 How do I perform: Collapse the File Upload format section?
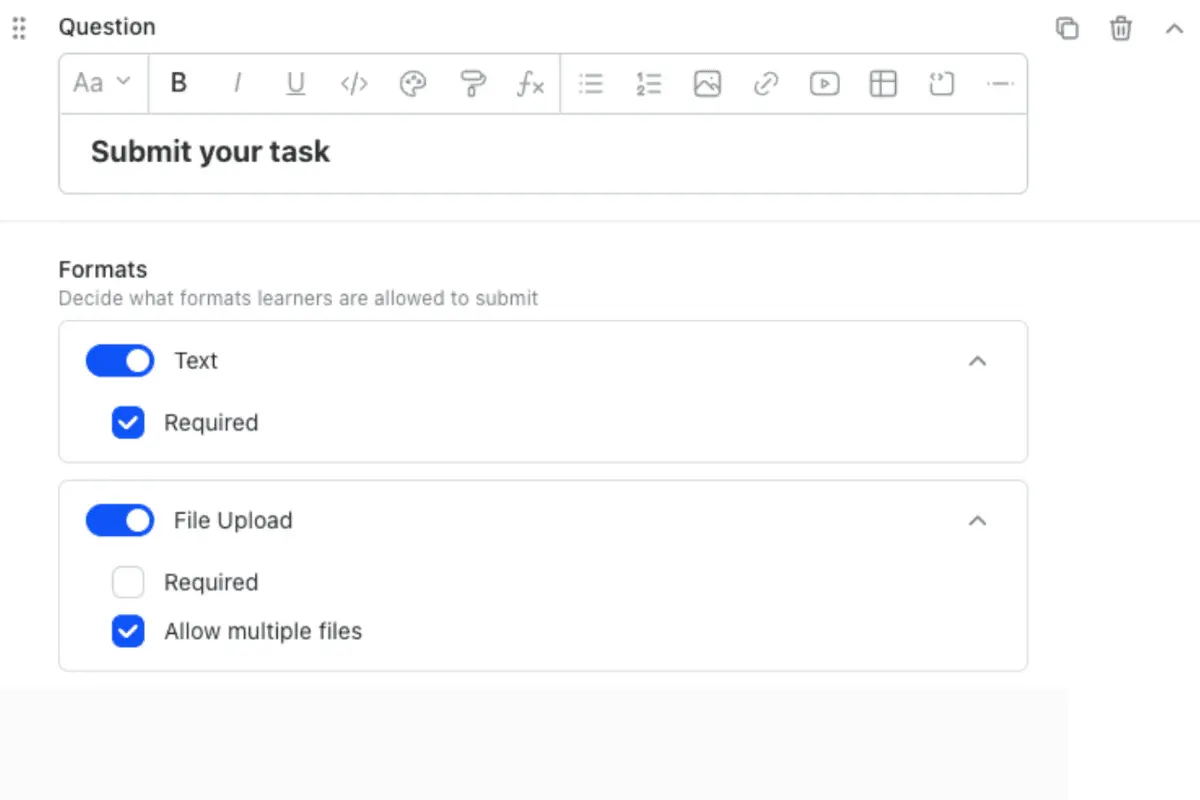tap(978, 521)
